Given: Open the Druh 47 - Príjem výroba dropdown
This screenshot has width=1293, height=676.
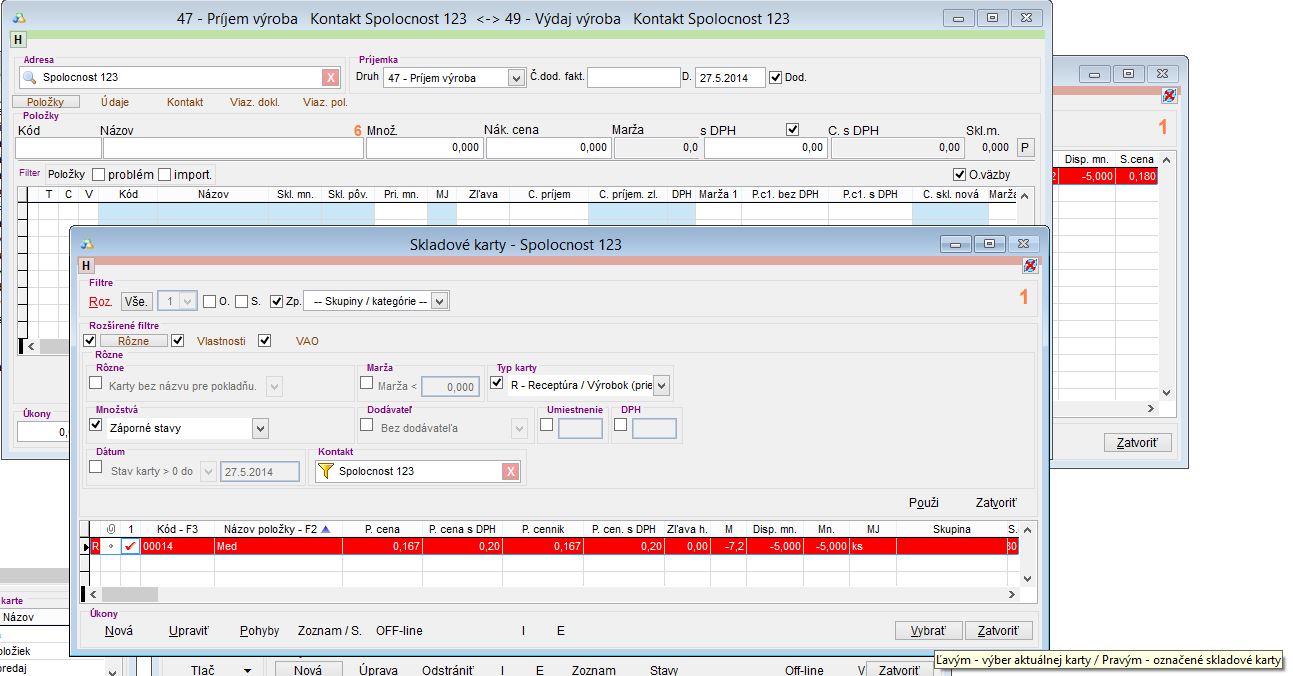Looking at the screenshot, I should click(x=516, y=78).
